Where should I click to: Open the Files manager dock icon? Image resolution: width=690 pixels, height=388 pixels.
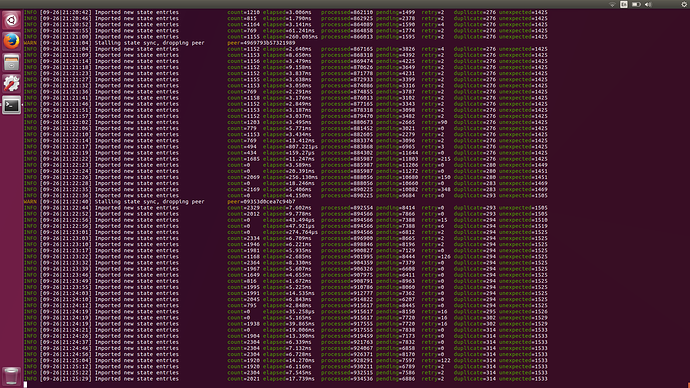click(x=11, y=62)
